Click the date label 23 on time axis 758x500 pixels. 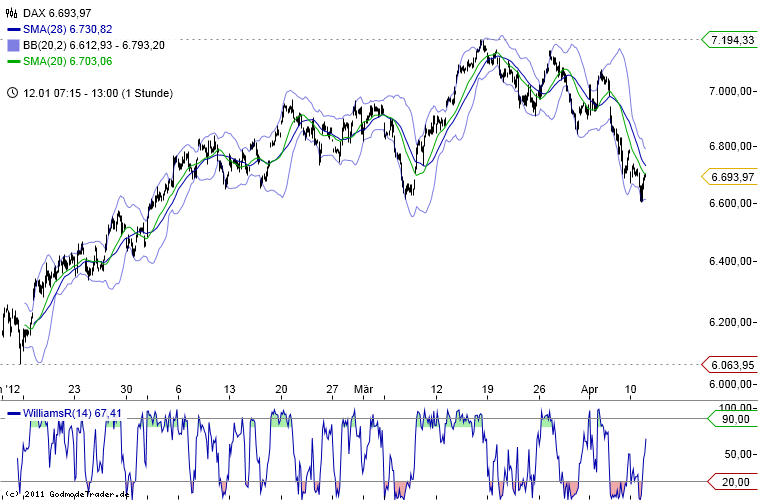click(x=74, y=389)
